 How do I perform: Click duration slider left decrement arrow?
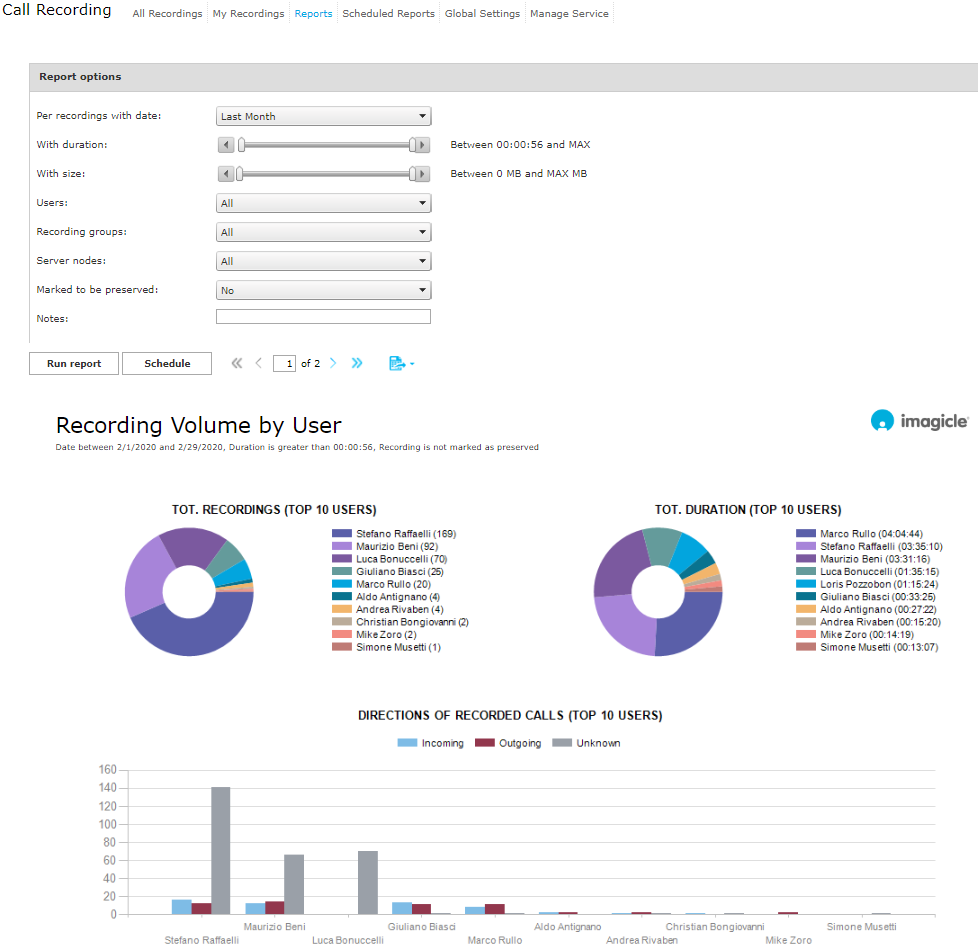(x=226, y=145)
